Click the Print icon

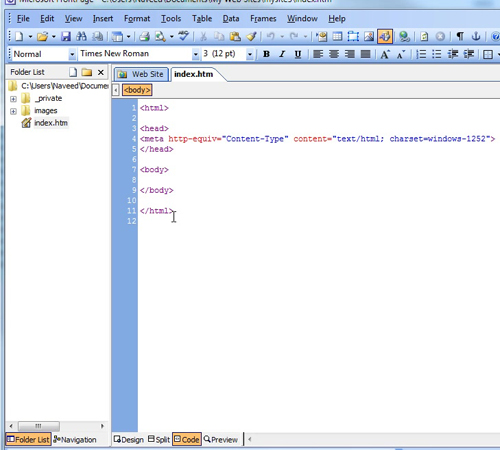(x=144, y=36)
